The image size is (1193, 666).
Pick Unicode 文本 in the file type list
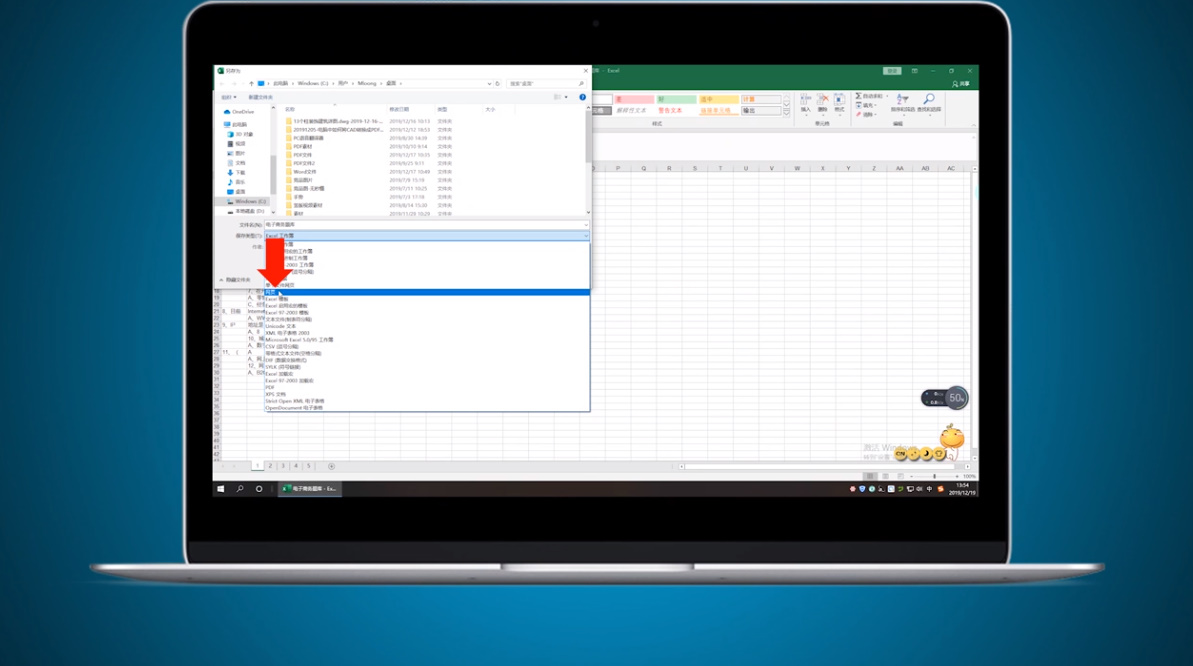click(x=427, y=326)
